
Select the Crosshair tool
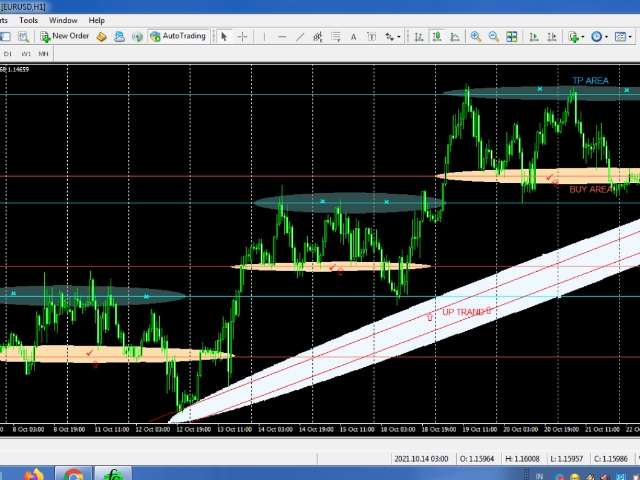pyautogui.click(x=243, y=36)
